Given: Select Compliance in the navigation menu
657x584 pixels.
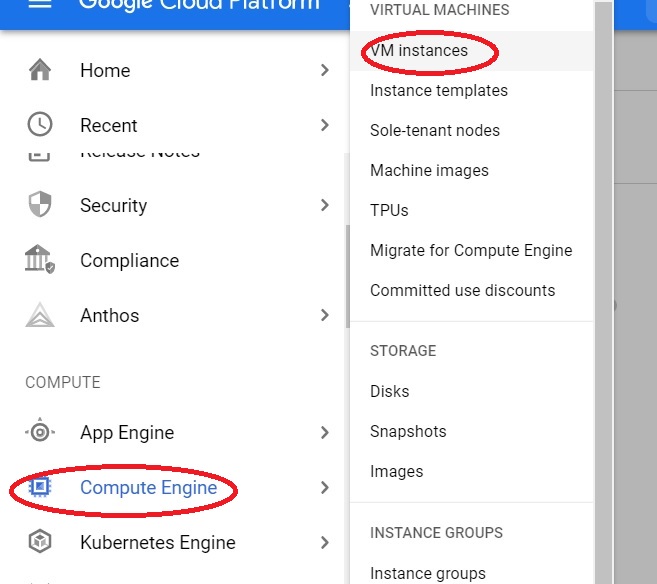Looking at the screenshot, I should (x=129, y=261).
